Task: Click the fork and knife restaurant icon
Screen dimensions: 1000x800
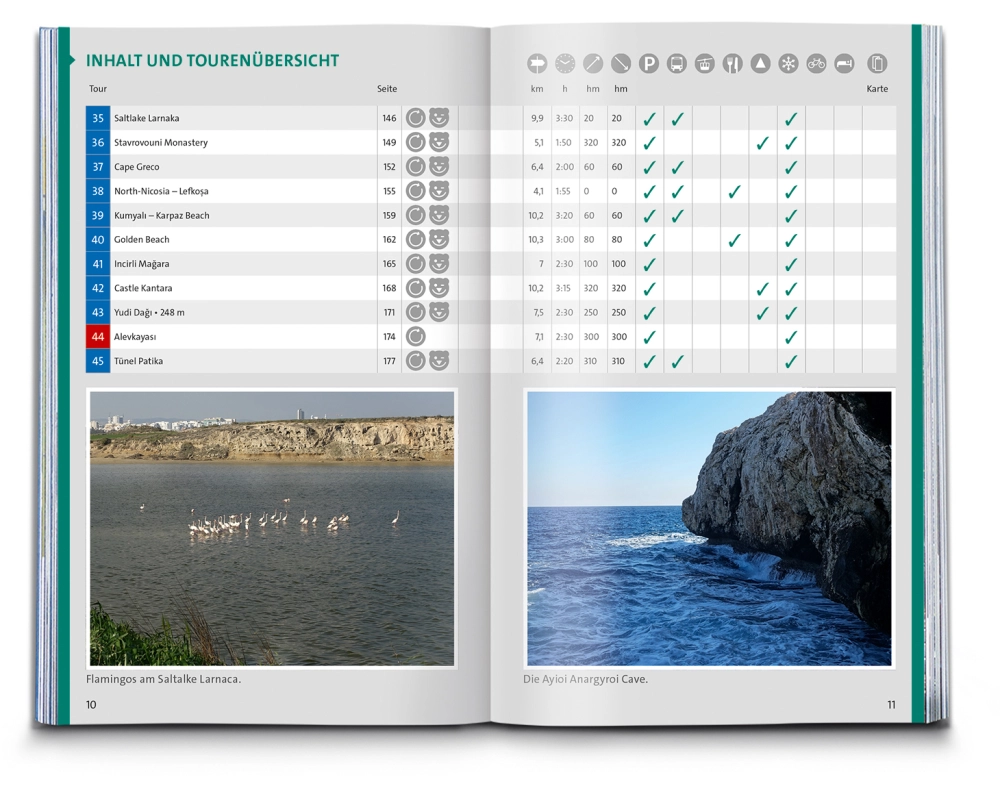Action: (x=733, y=64)
